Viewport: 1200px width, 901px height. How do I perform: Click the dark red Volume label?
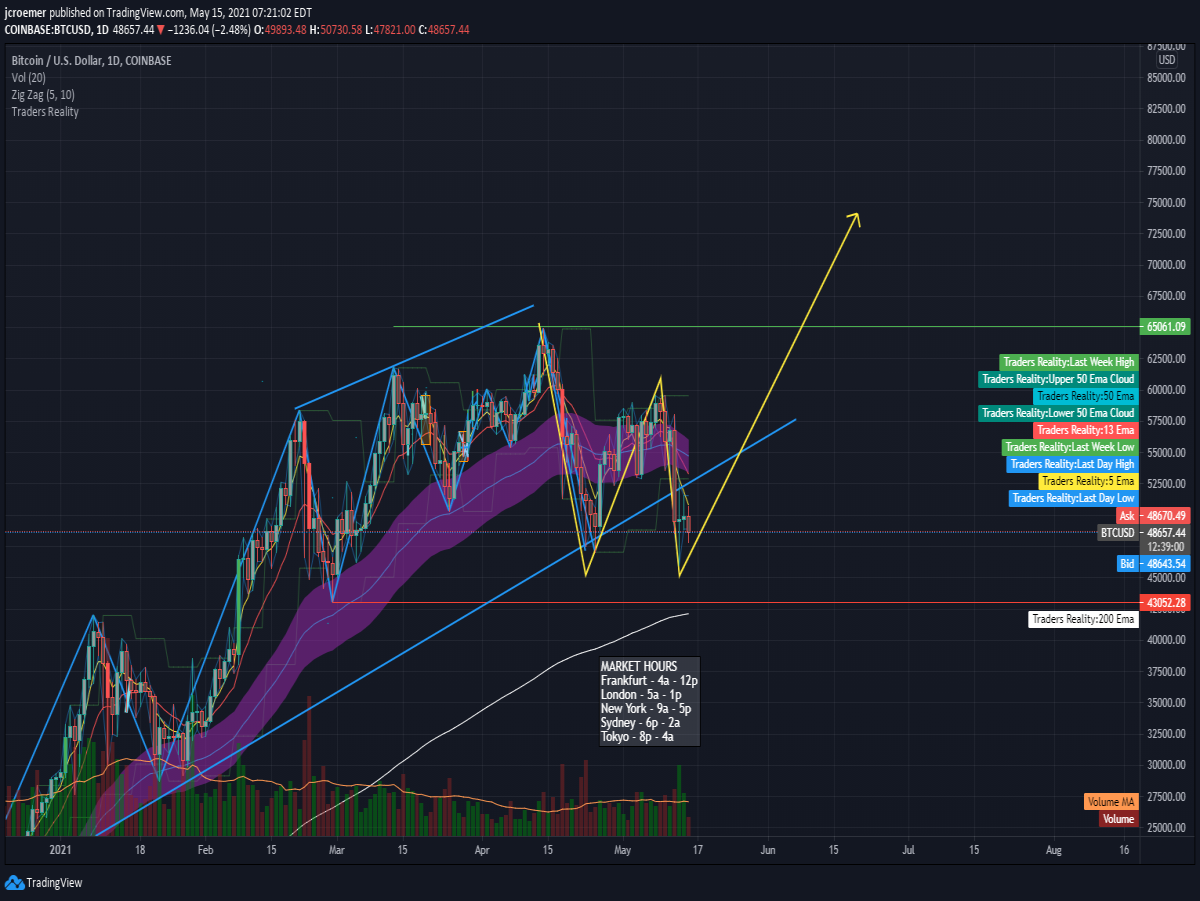[x=1119, y=819]
